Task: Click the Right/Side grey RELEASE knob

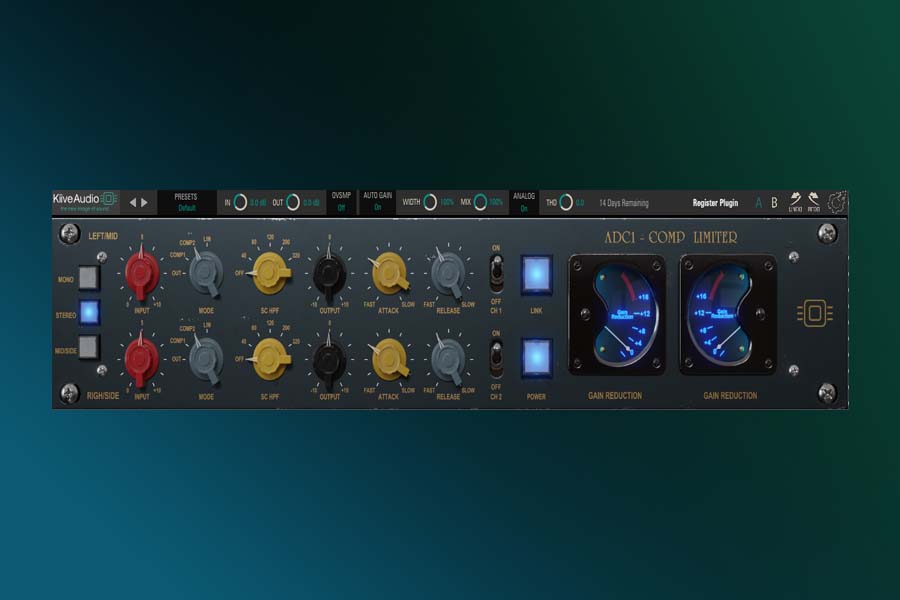Action: pos(448,361)
